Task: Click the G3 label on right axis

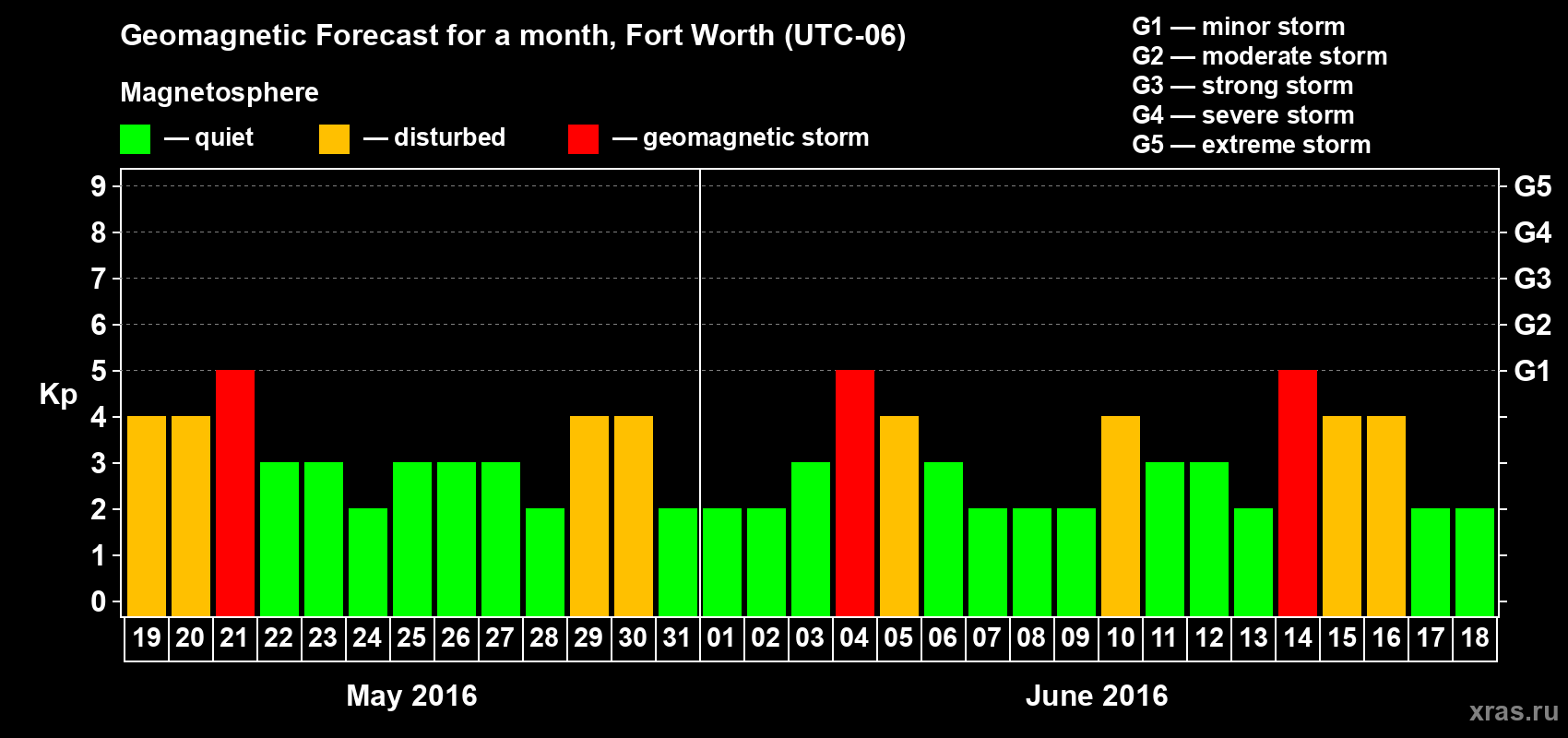Action: [1533, 279]
